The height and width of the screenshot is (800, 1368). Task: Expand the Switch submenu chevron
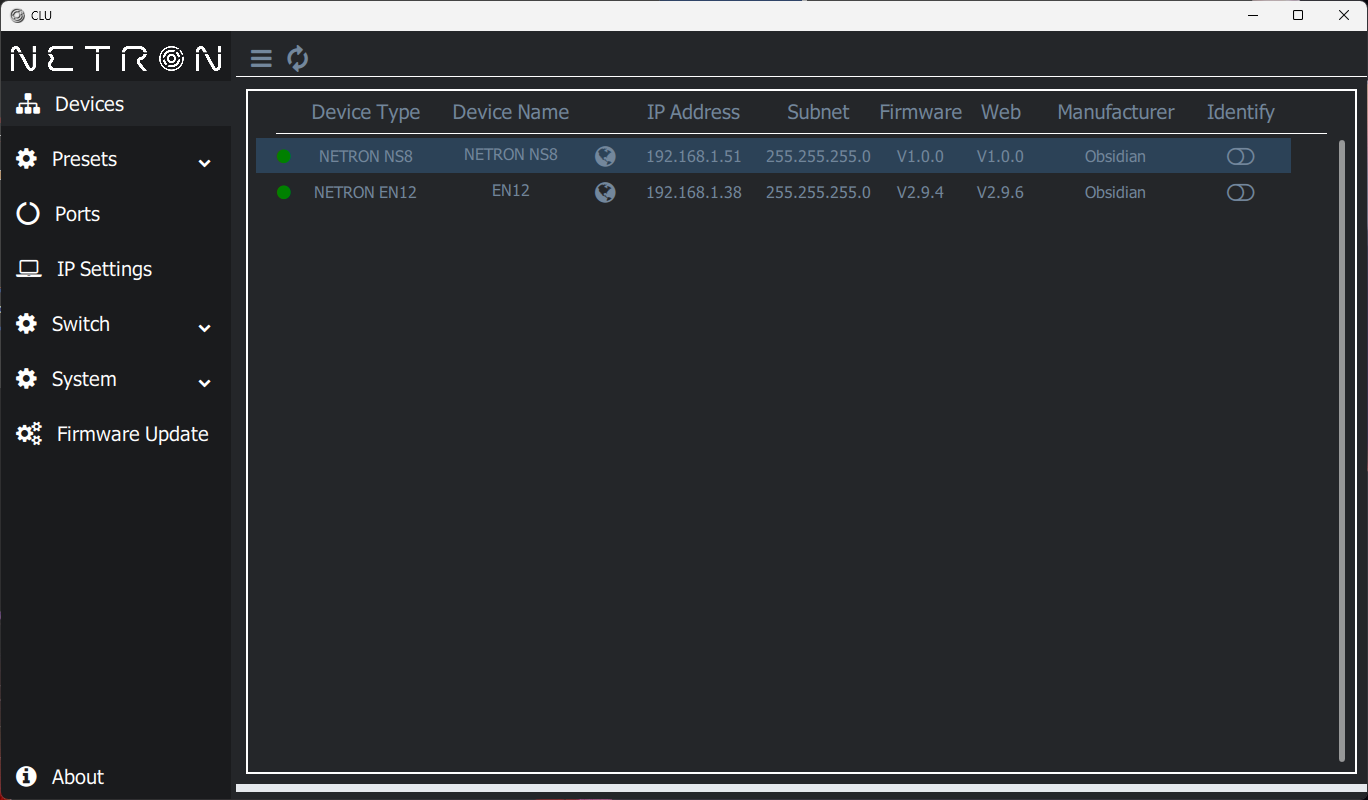[205, 328]
